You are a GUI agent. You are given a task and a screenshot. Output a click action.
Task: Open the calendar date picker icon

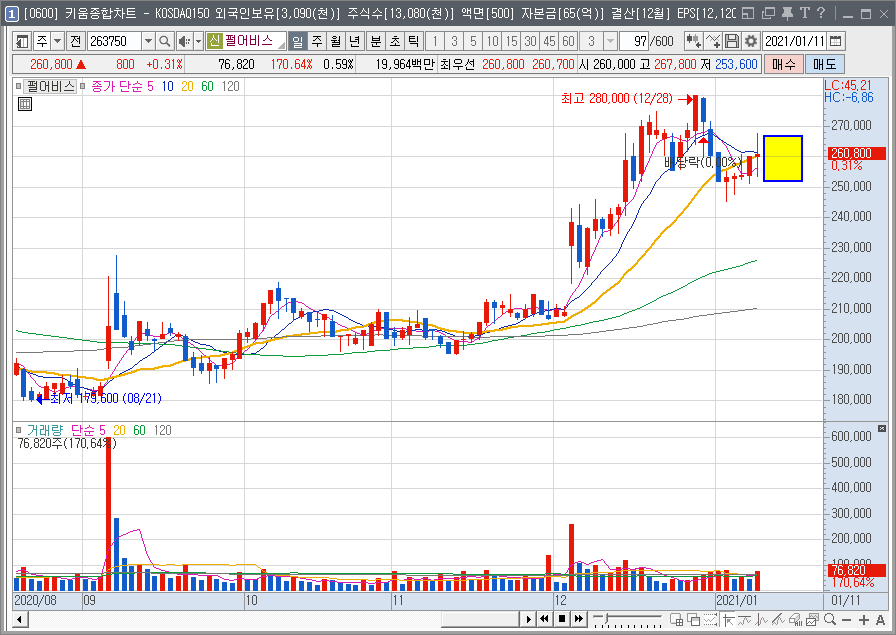[835, 41]
